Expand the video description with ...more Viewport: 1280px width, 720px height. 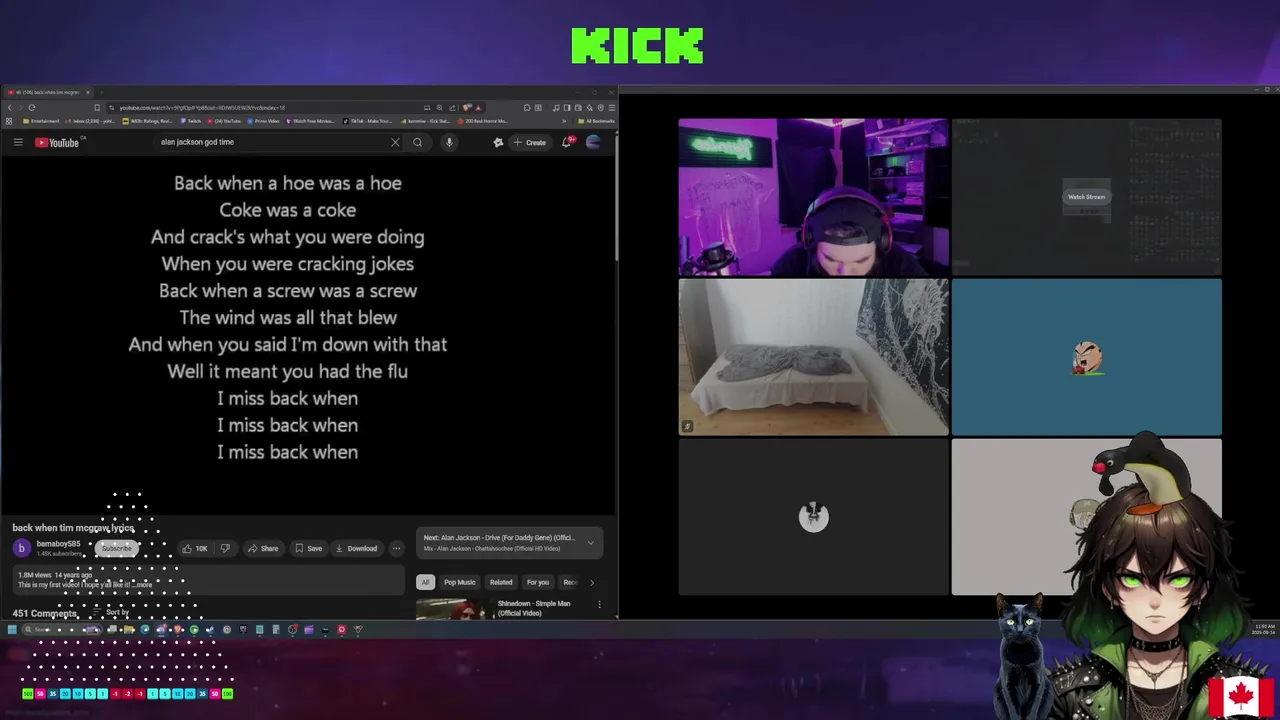144,585
